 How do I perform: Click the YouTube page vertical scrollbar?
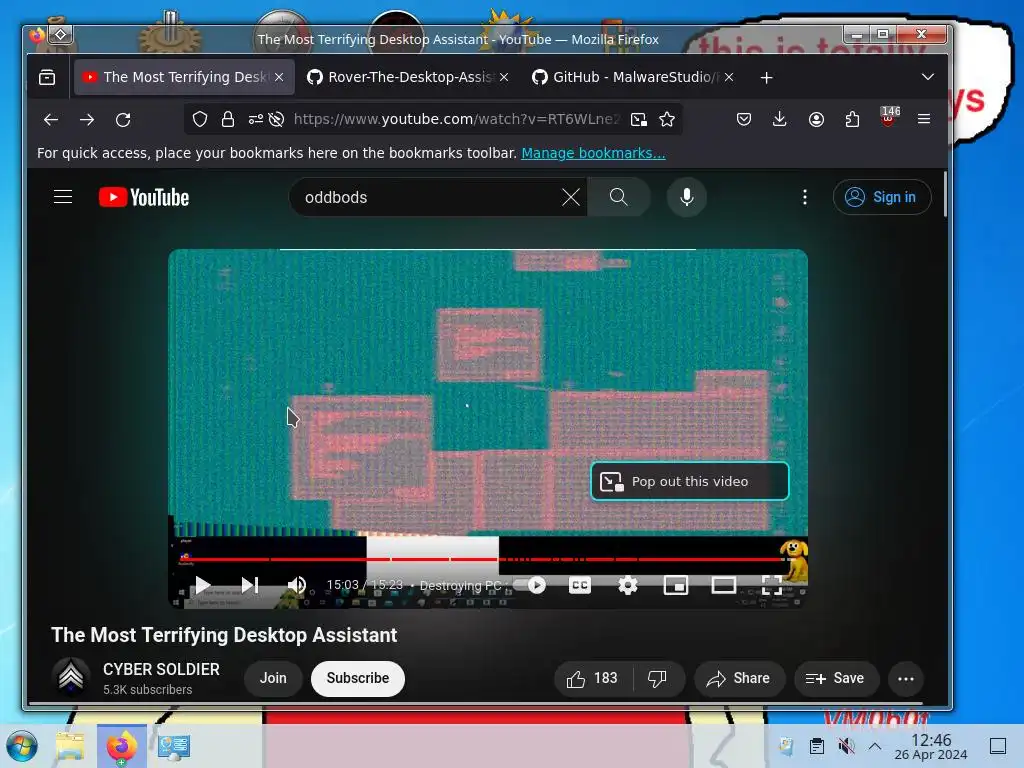[945, 194]
